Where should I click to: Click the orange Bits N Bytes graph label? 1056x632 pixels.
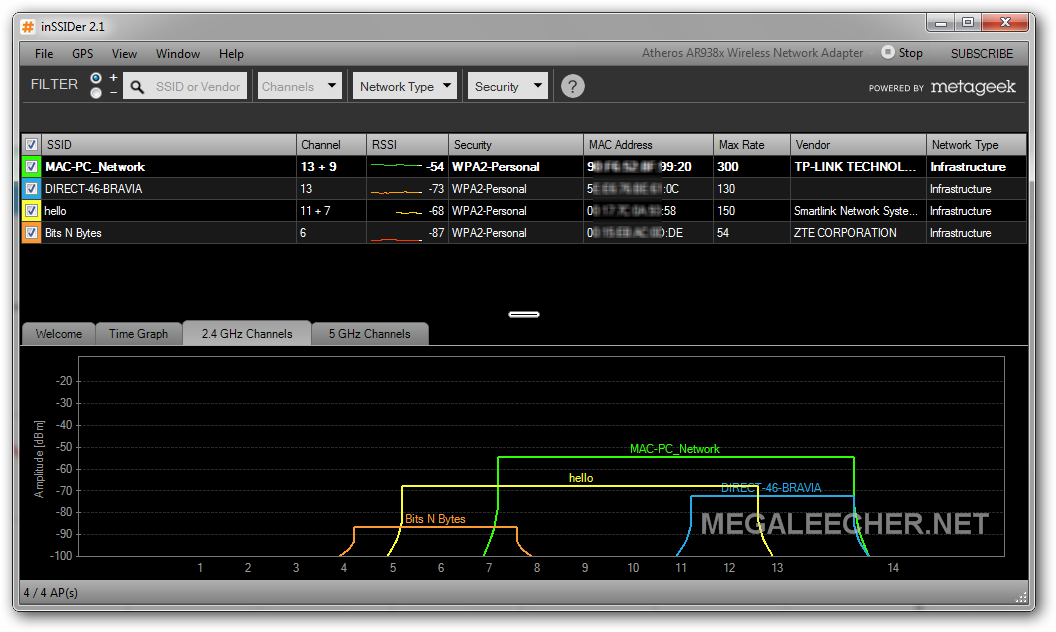point(435,519)
